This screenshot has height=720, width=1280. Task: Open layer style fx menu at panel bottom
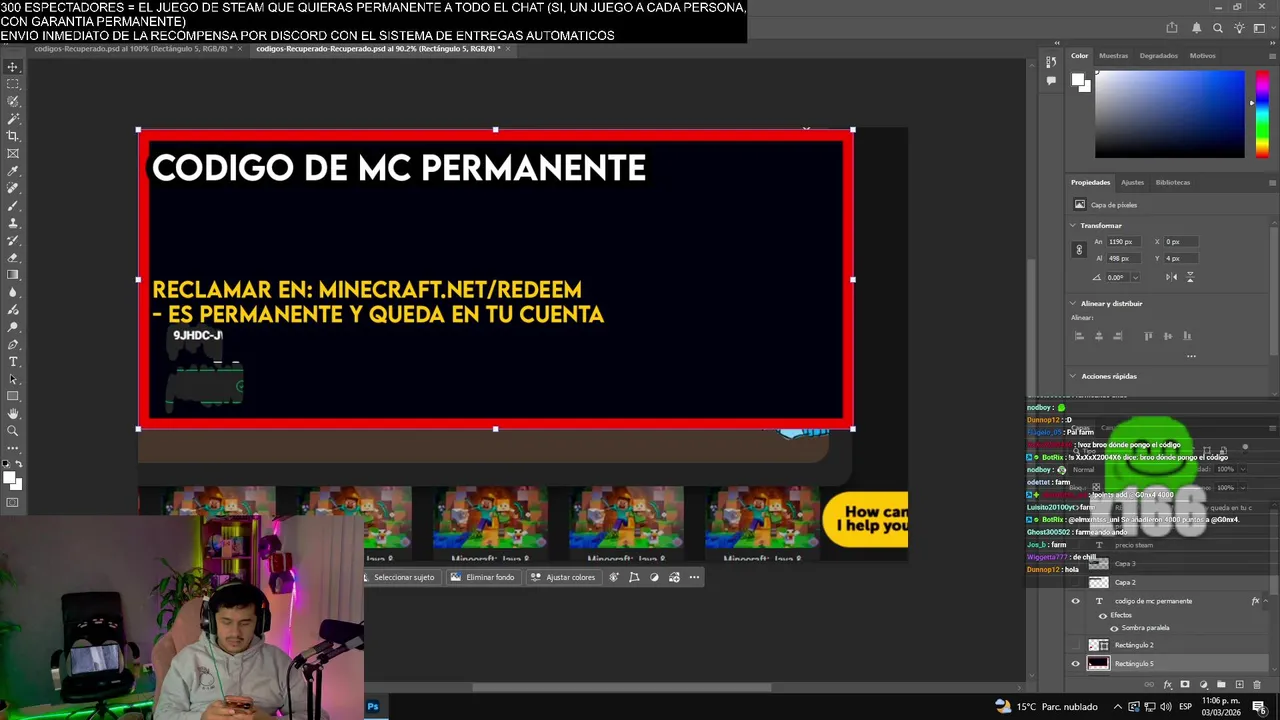point(1167,685)
